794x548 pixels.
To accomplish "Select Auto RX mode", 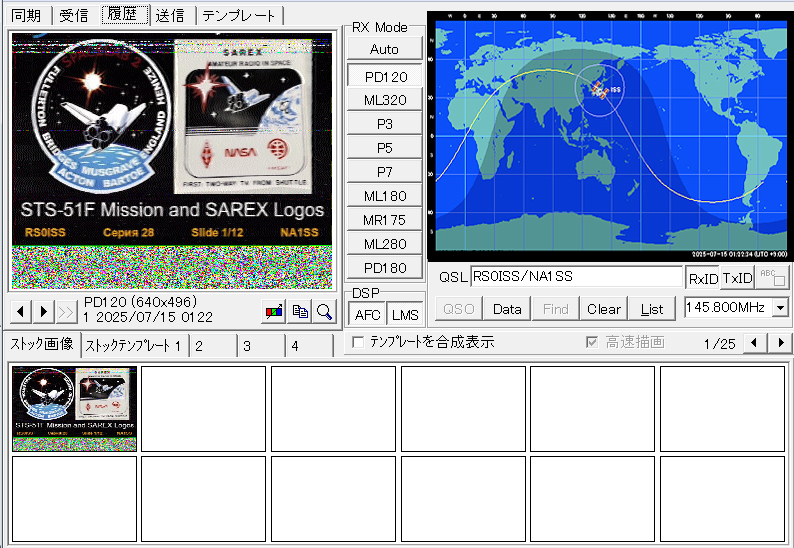I will [384, 49].
